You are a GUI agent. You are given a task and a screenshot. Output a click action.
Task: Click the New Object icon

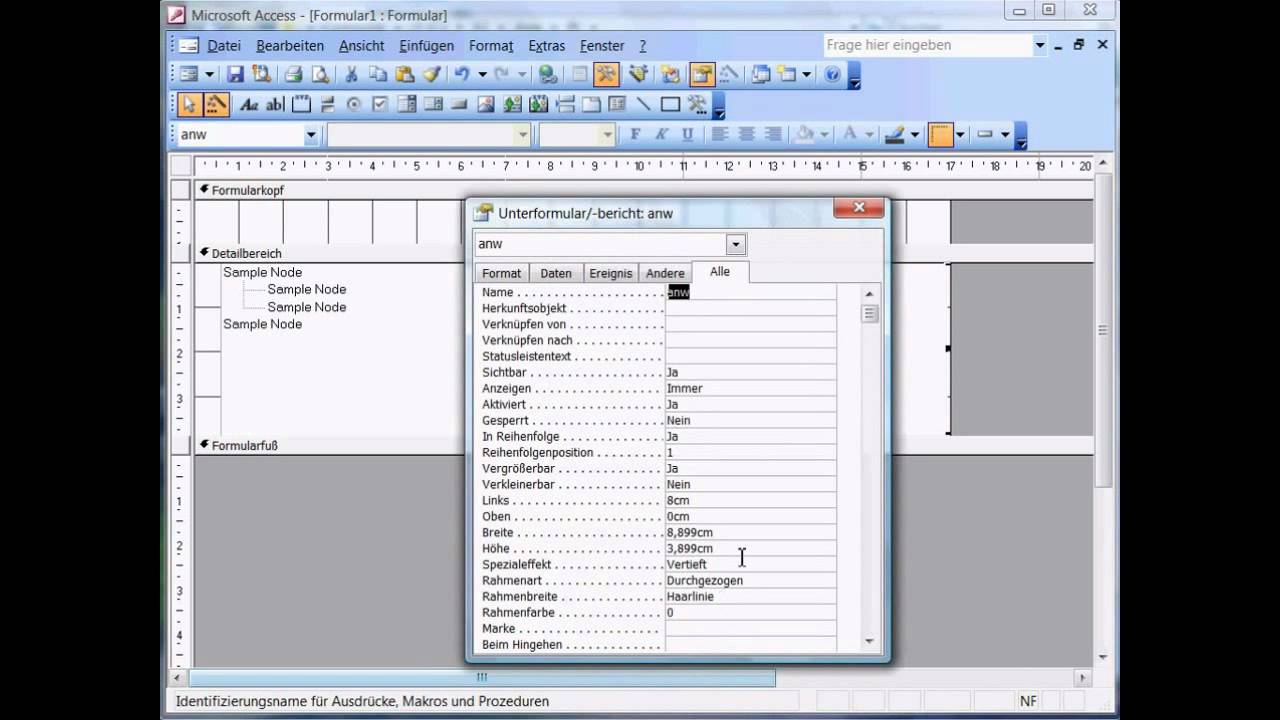[x=787, y=74]
